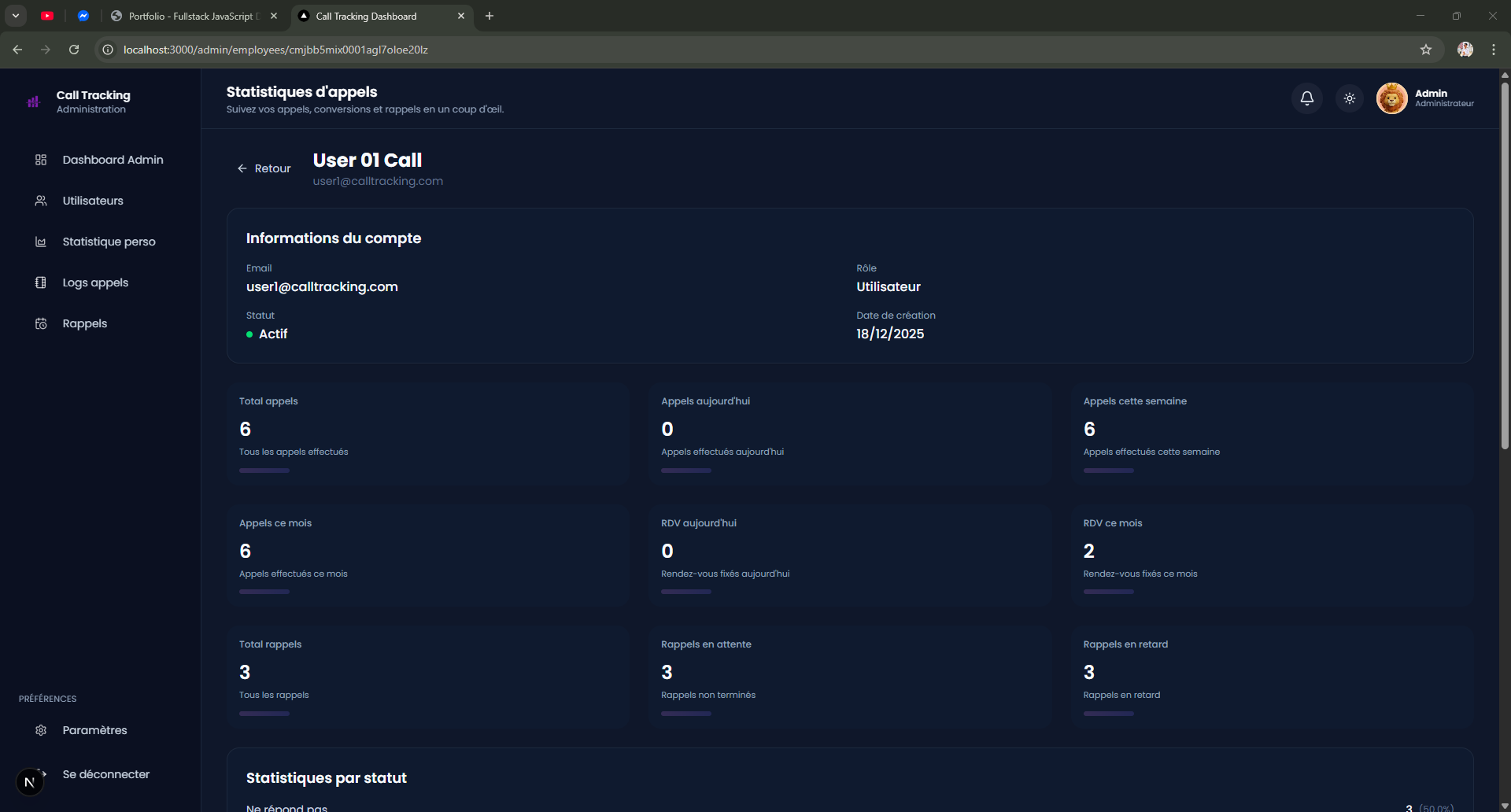
Task: Open Dashboard Admin from the sidebar
Action: click(x=113, y=160)
